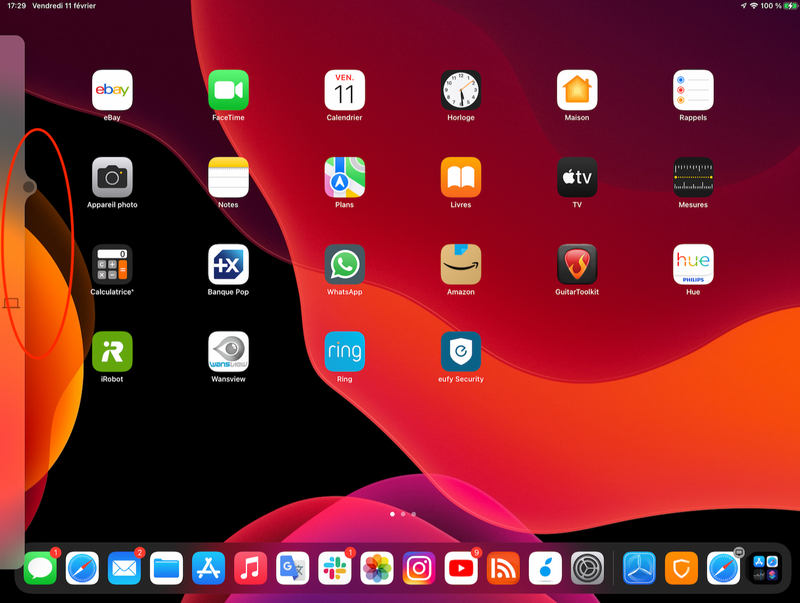This screenshot has width=800, height=603.
Task: Launch the iRobot app
Action: tap(112, 351)
